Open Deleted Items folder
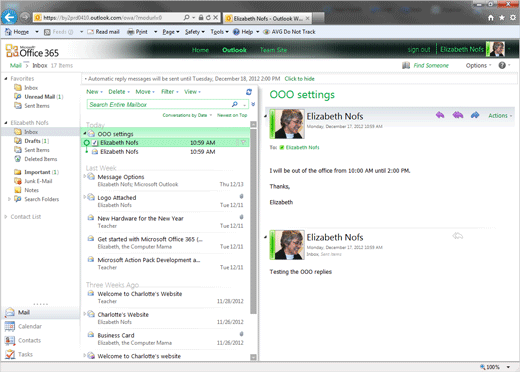Screen dimensions: 520x372 coord(41,159)
